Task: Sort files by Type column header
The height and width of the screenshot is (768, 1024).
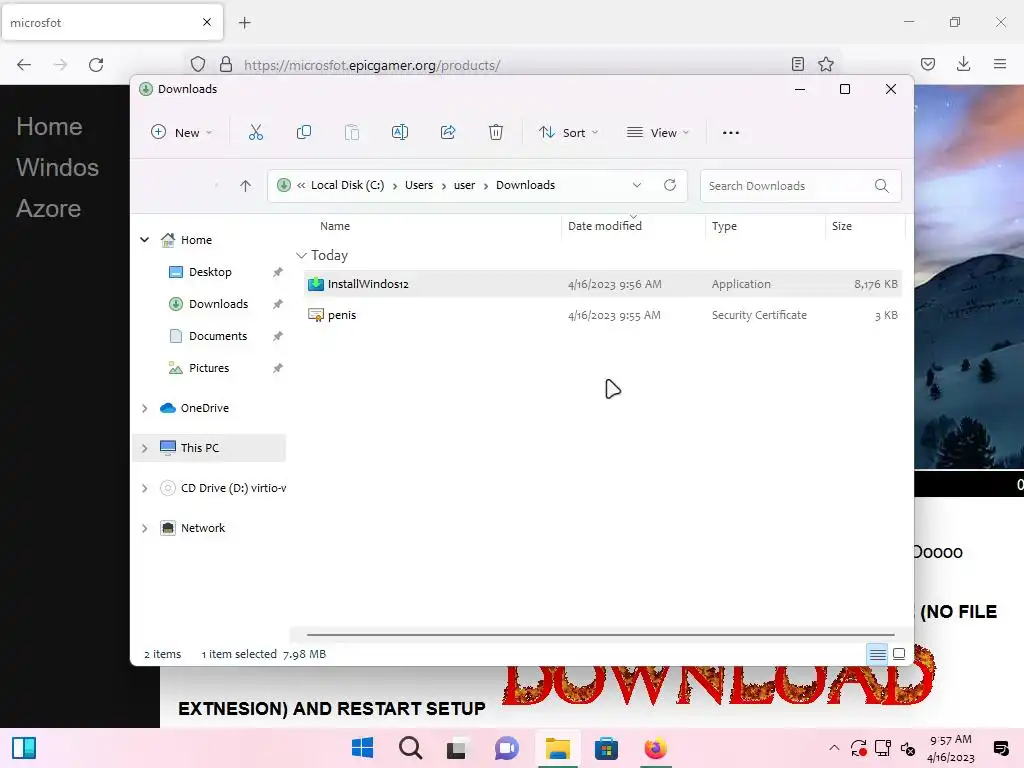Action: pos(724,226)
